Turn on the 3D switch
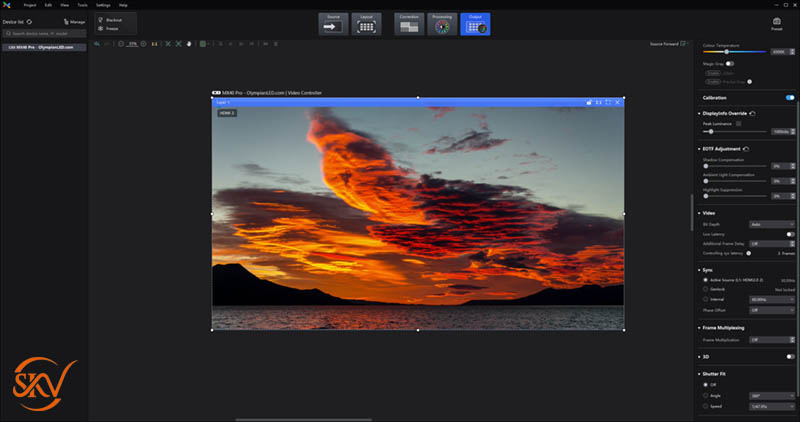This screenshot has width=800, height=422. click(x=790, y=356)
